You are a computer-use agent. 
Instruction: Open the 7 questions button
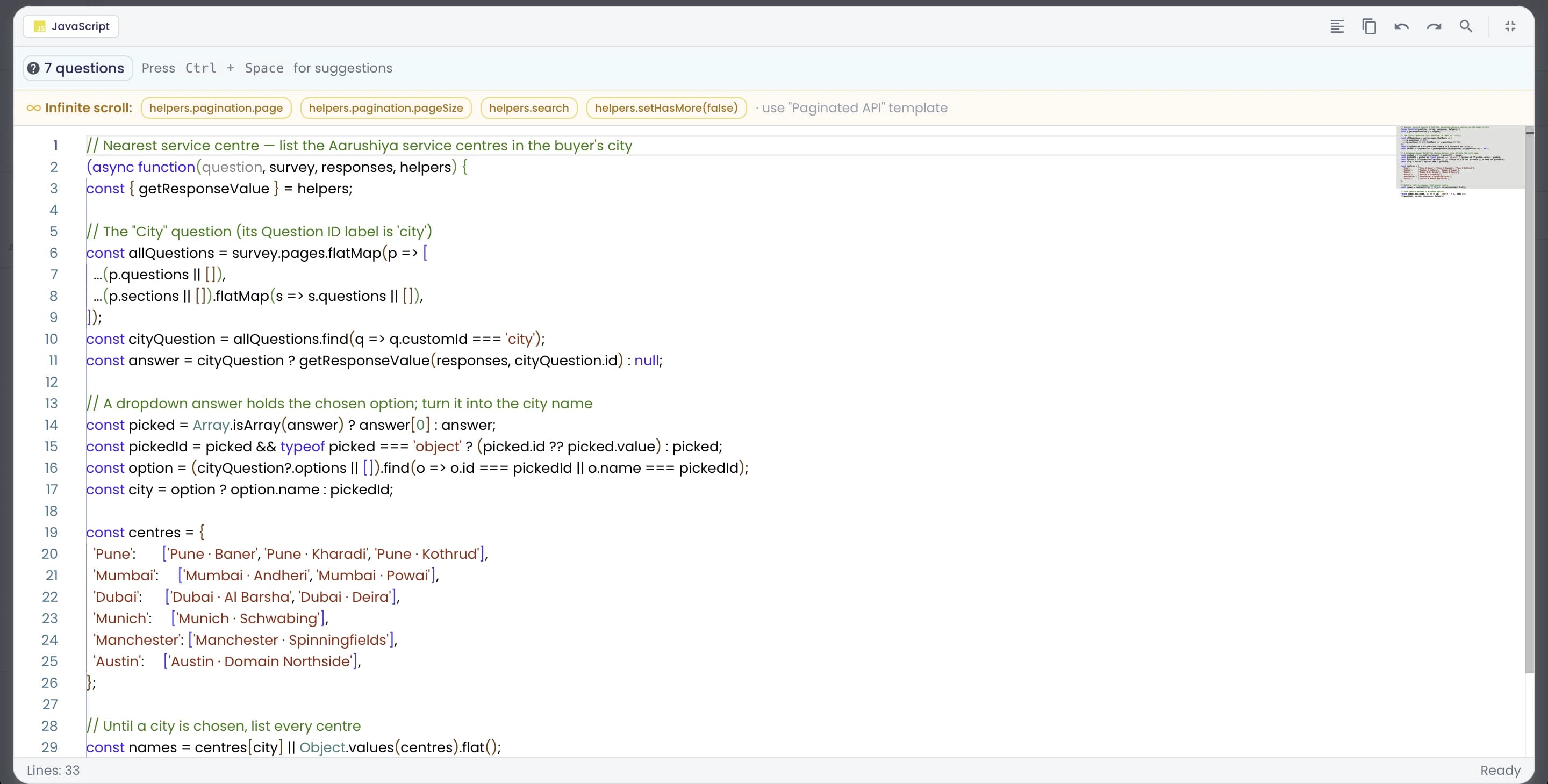coord(77,68)
